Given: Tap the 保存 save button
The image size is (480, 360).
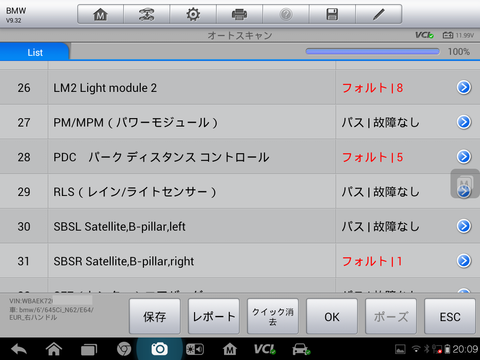Looking at the screenshot, I should click(155, 316).
